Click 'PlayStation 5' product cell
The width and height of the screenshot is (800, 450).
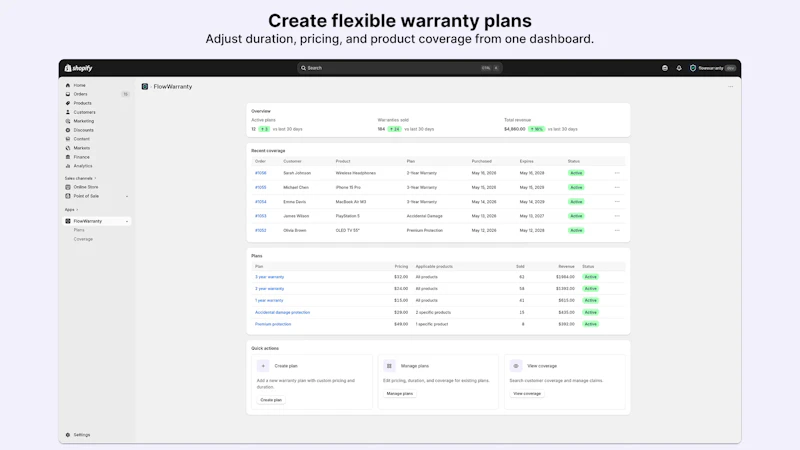(347, 216)
